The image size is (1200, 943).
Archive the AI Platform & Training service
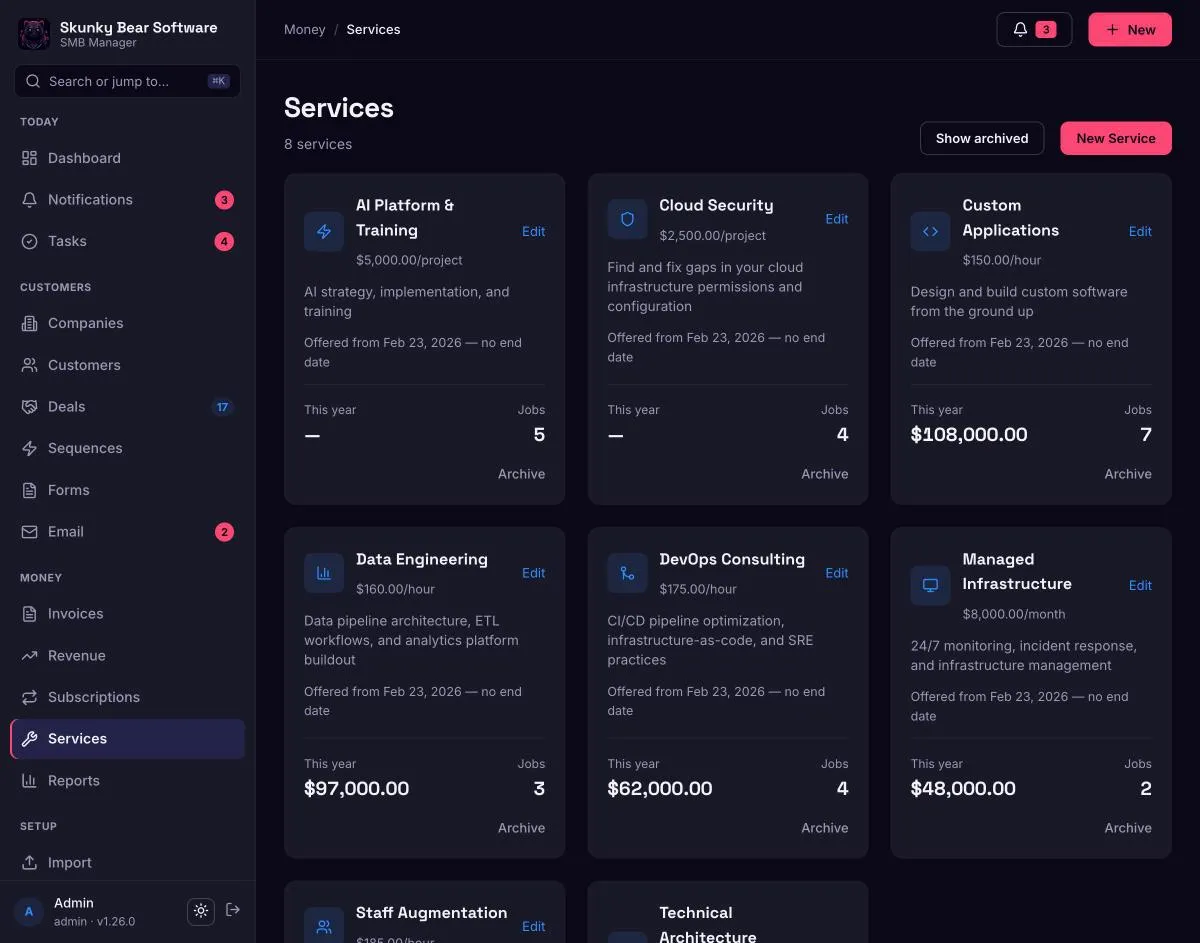pos(522,474)
